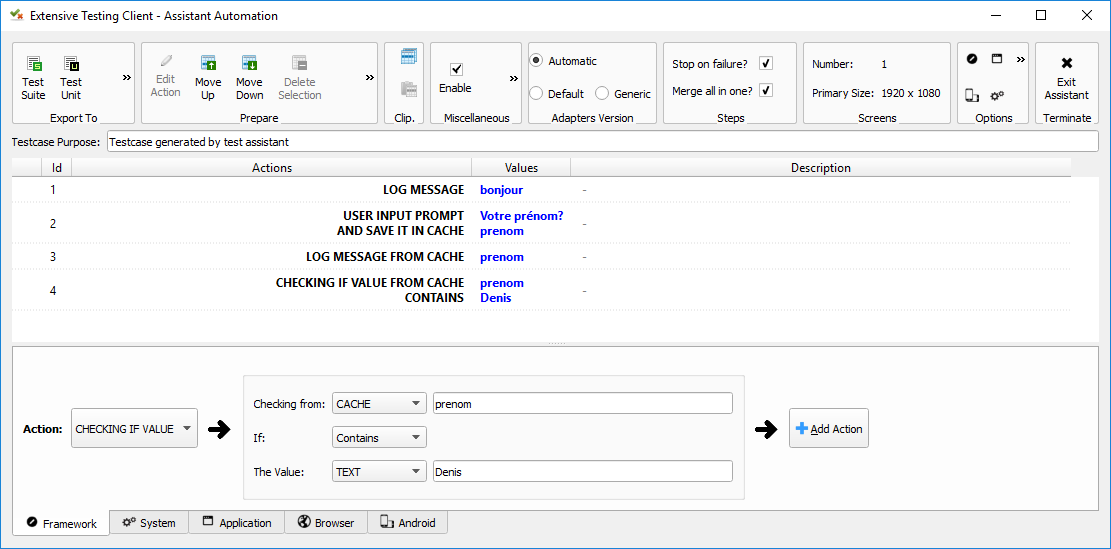Export to Test Unit
The width and height of the screenshot is (1111, 549).
(71, 79)
